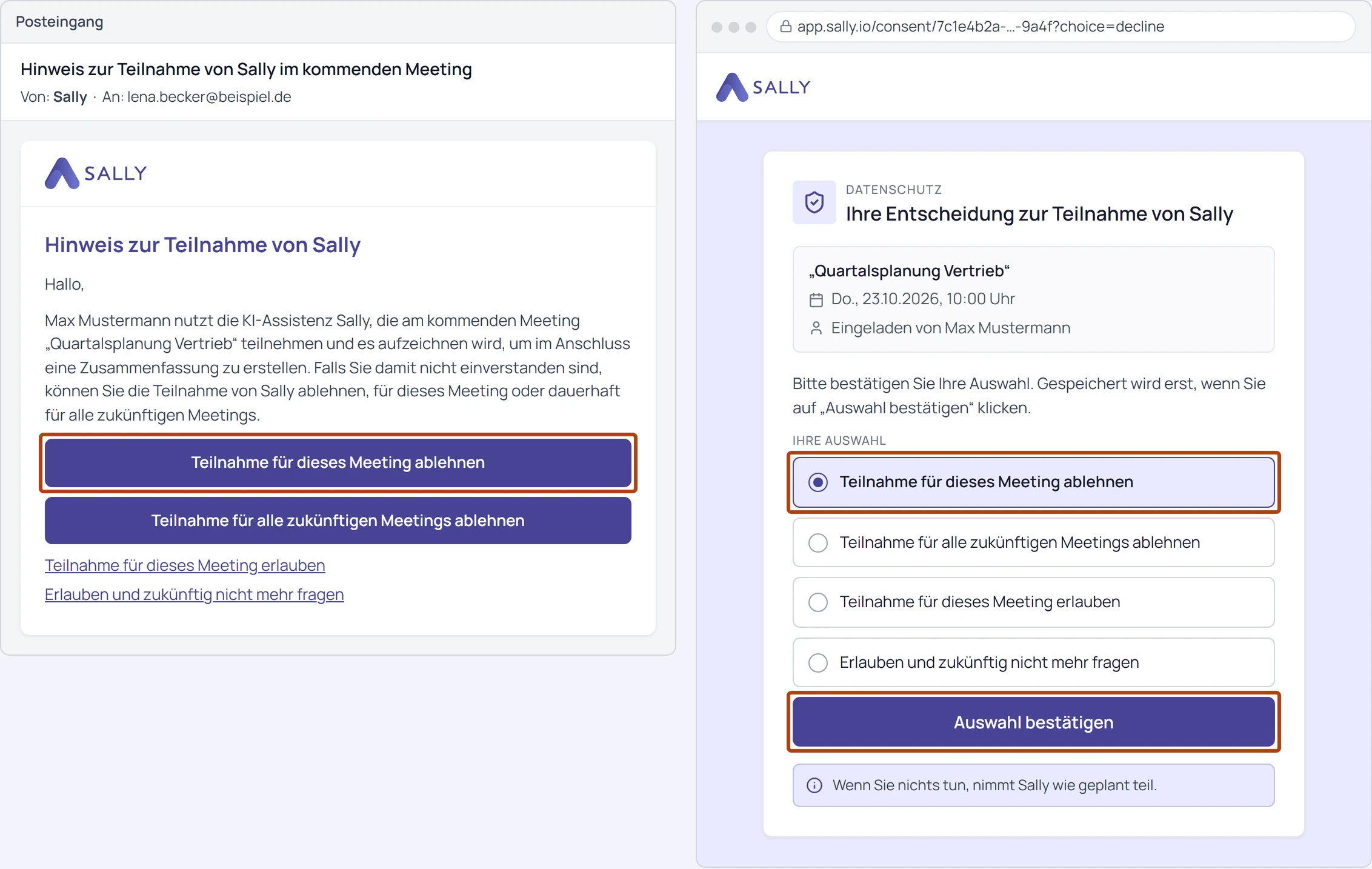Click sender name 'Sally' in the email header
Screen dimensions: 1372x869
coord(70,97)
